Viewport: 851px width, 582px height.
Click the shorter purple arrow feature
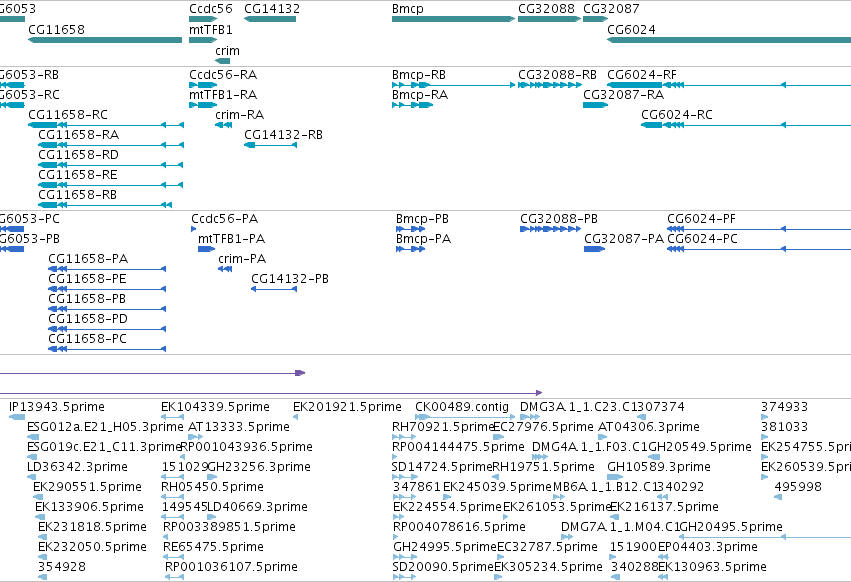pos(153,373)
